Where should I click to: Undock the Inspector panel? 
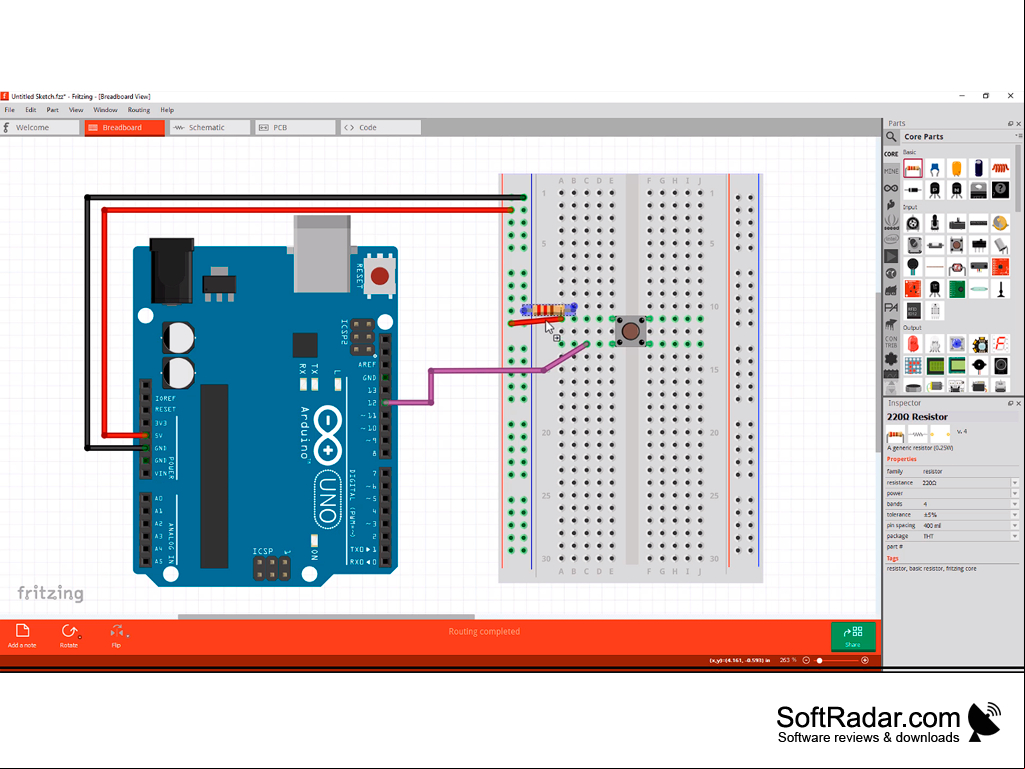(x=1011, y=403)
